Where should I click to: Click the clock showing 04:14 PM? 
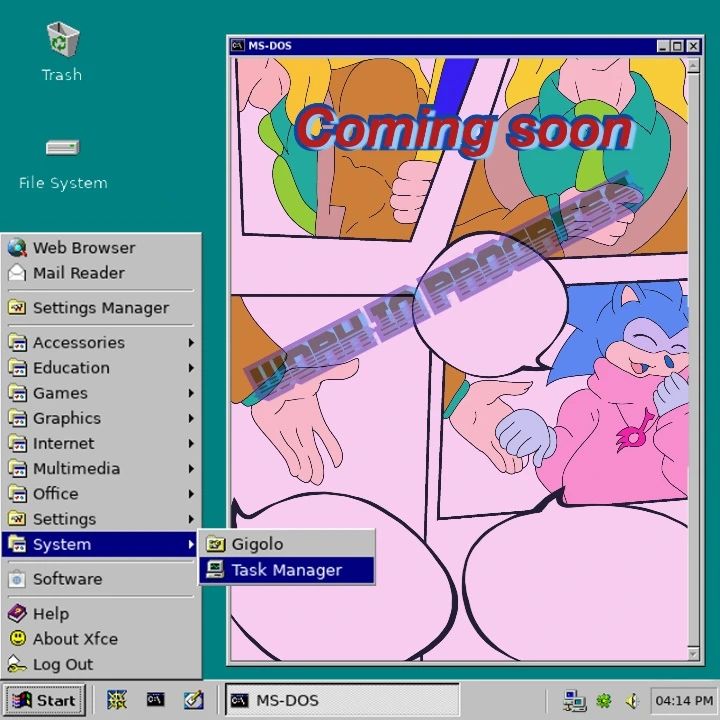[x=684, y=700]
